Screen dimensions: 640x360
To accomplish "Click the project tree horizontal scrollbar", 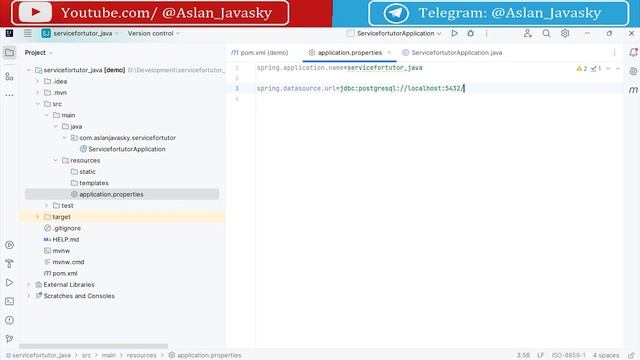I will [93, 346].
